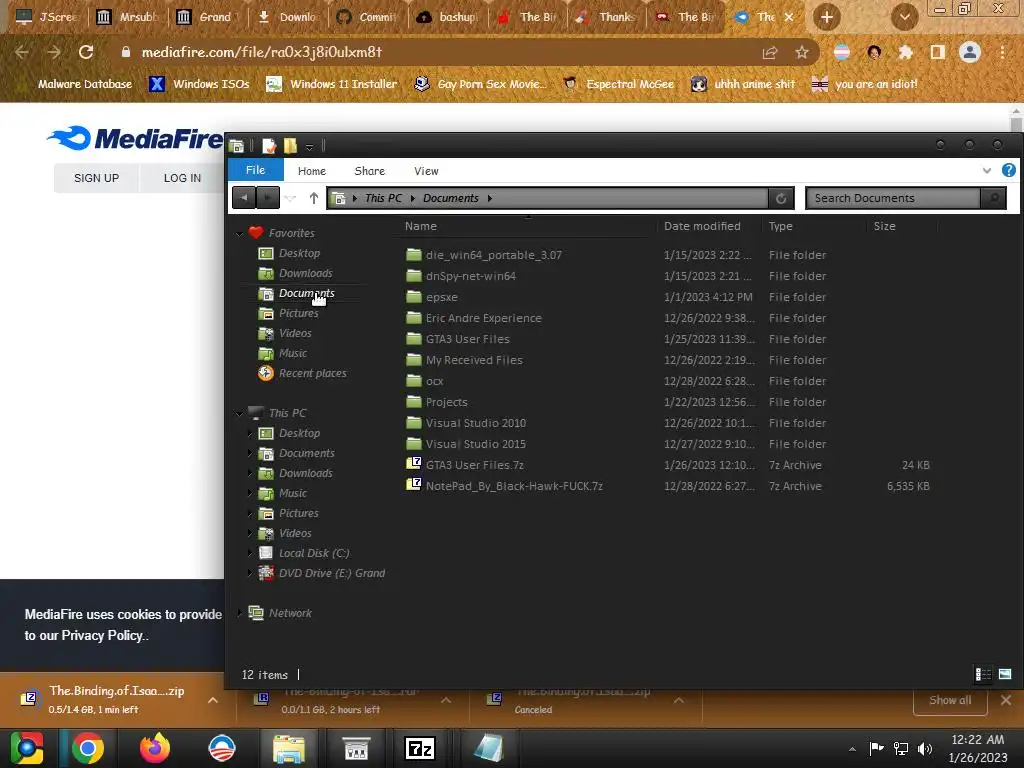
Task: Switch to the bashupload browser tab
Action: [449, 17]
